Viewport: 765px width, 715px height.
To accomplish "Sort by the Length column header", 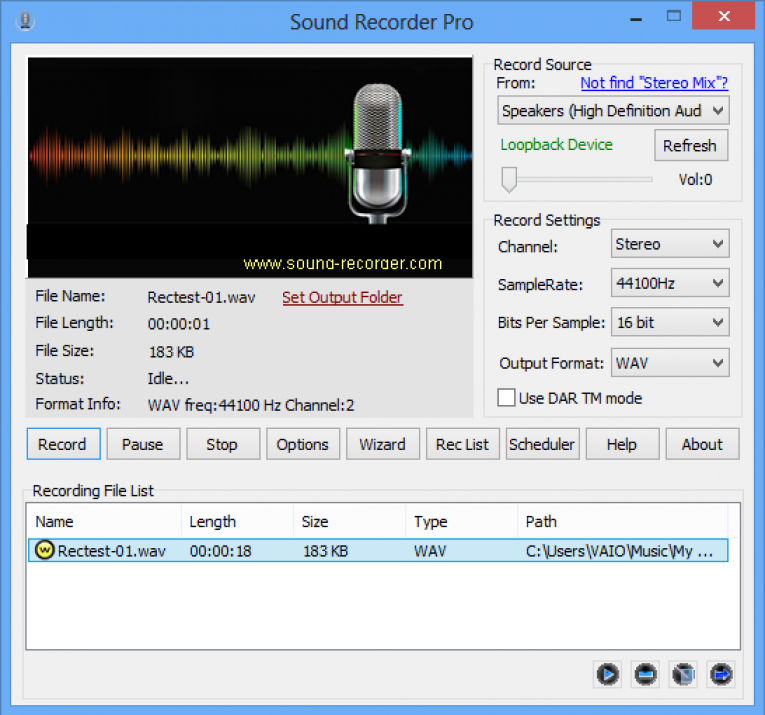I will 237,521.
